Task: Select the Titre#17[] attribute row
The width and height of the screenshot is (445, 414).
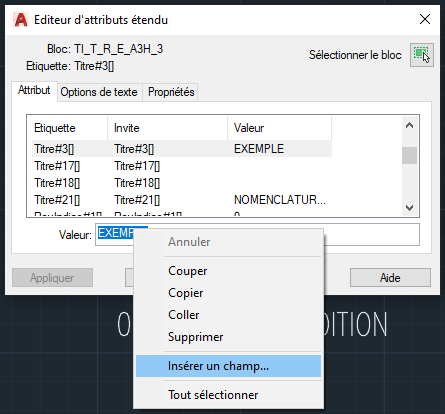Action: tap(182, 166)
